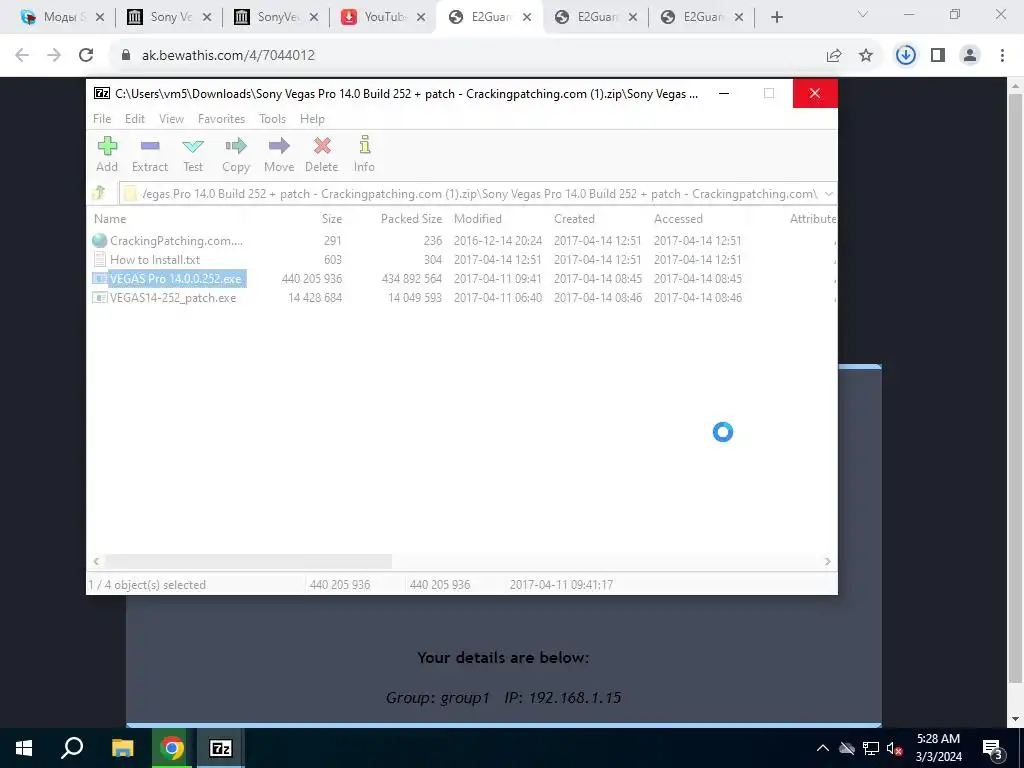Click the Delete toolbar icon
1024x768 pixels.
click(x=321, y=154)
